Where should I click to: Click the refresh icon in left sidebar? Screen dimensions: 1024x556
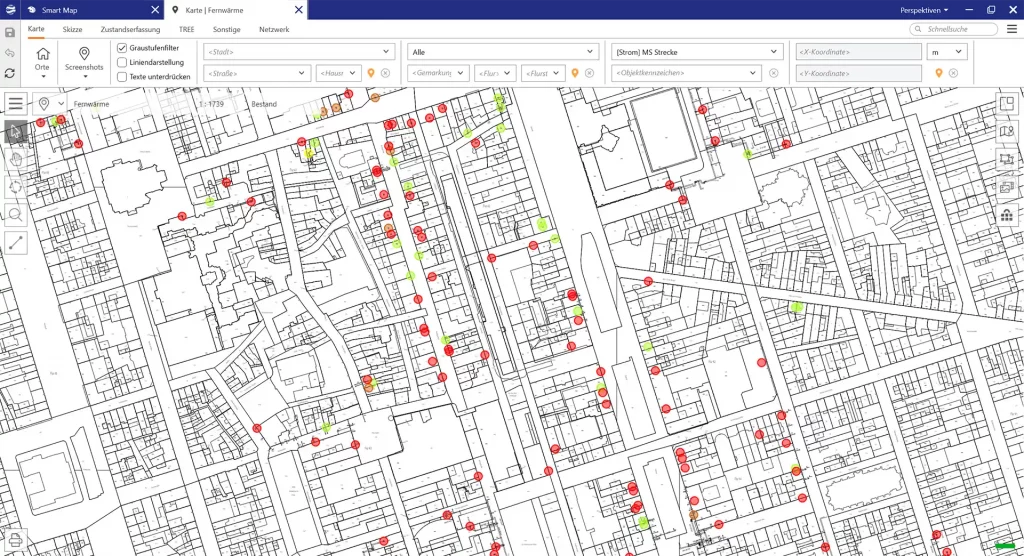point(10,73)
